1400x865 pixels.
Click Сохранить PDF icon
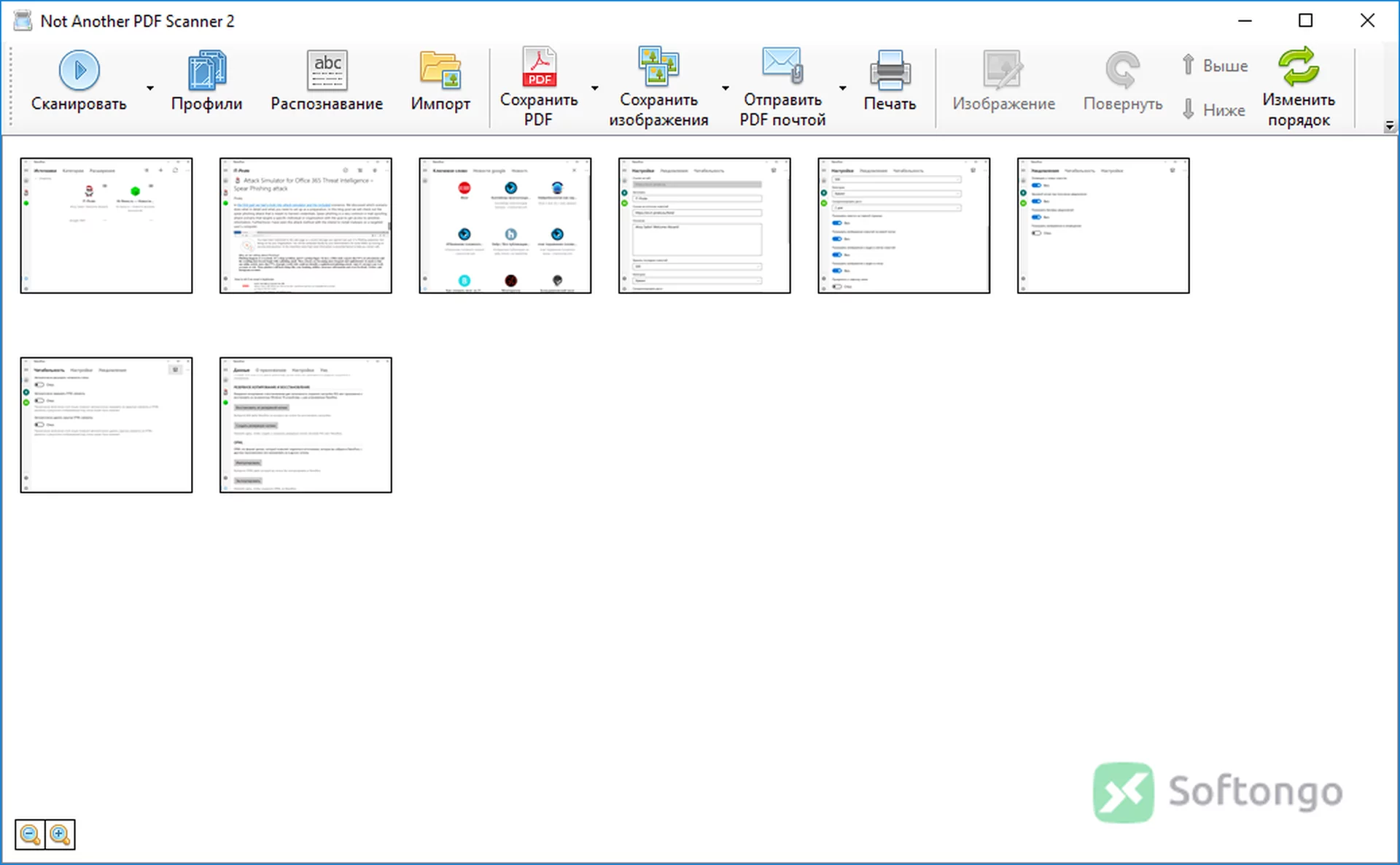tap(539, 66)
